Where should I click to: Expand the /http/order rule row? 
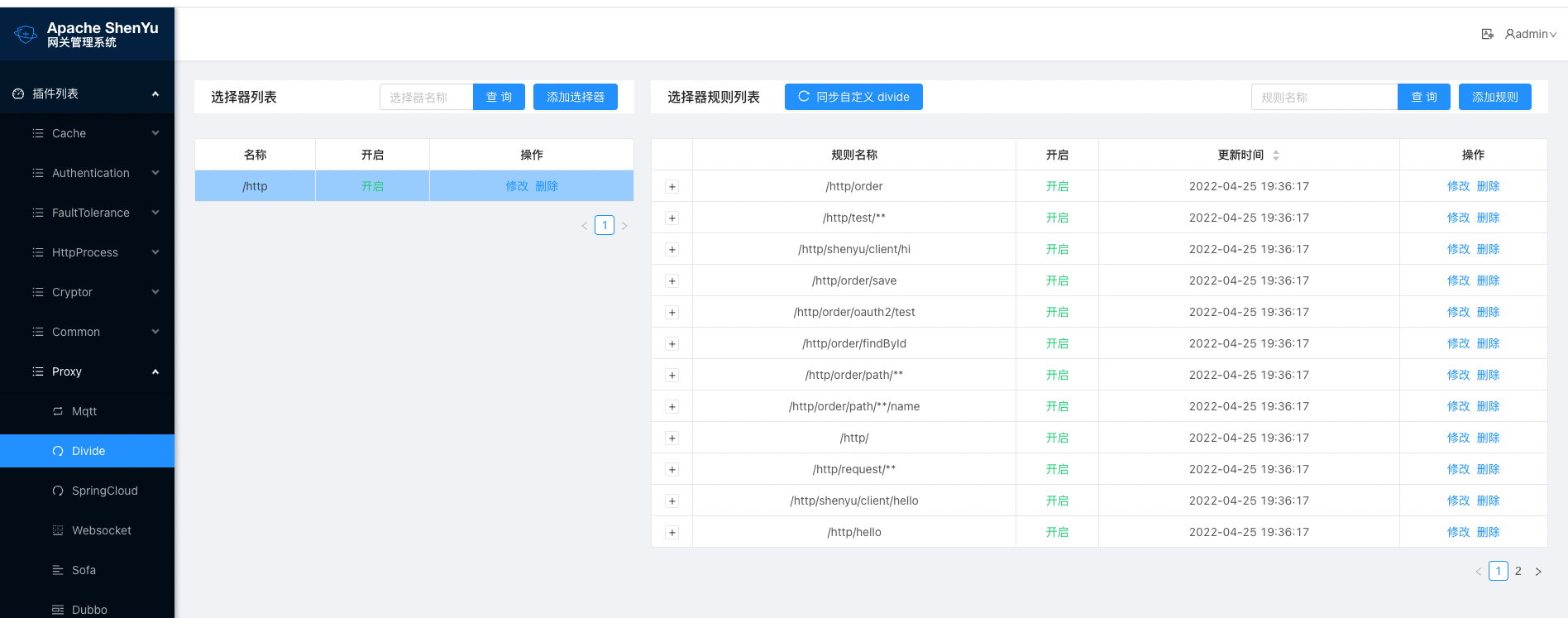pyautogui.click(x=672, y=187)
